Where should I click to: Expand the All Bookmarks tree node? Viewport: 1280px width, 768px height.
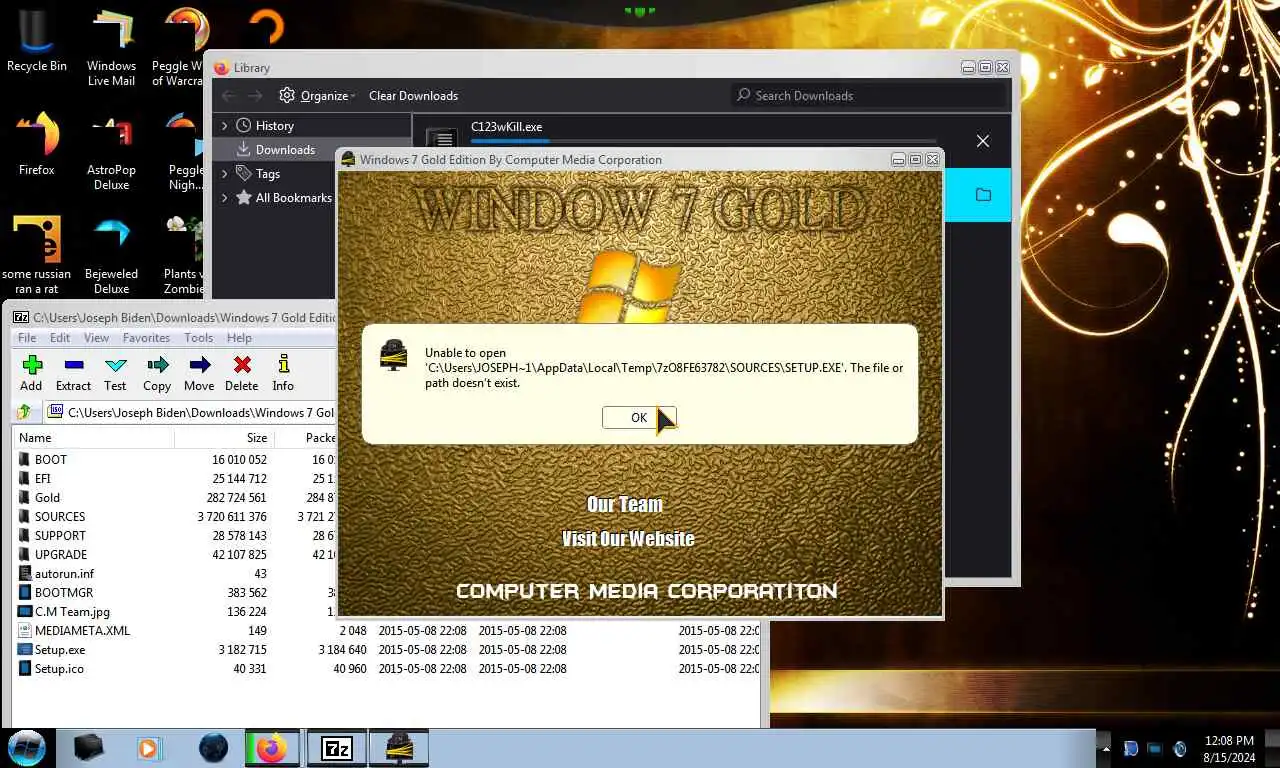[x=225, y=197]
